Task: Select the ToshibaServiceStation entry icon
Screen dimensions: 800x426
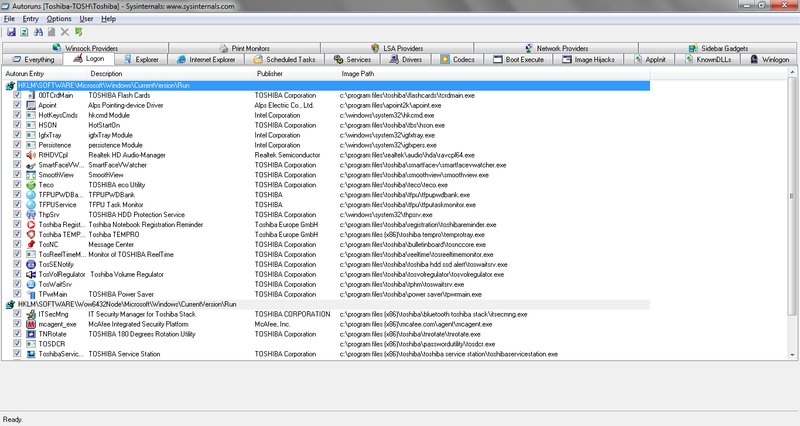Action: click(x=31, y=354)
